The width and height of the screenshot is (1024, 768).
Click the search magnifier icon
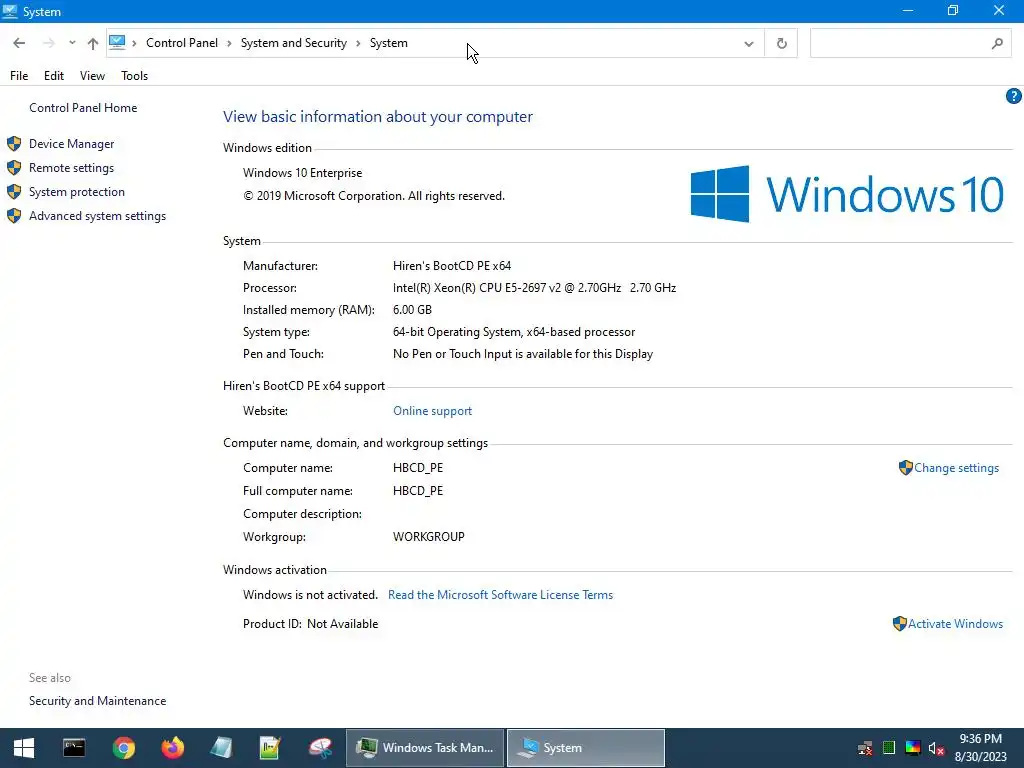(x=997, y=44)
